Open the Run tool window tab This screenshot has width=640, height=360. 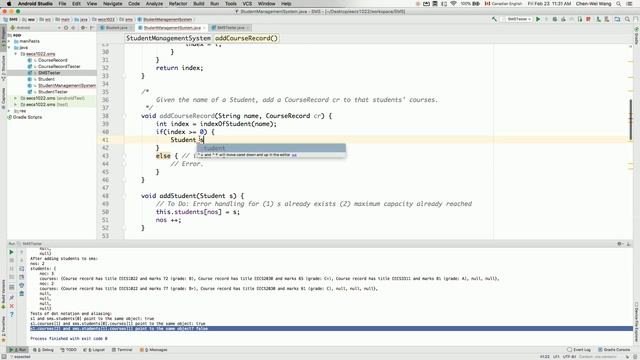click(18, 350)
